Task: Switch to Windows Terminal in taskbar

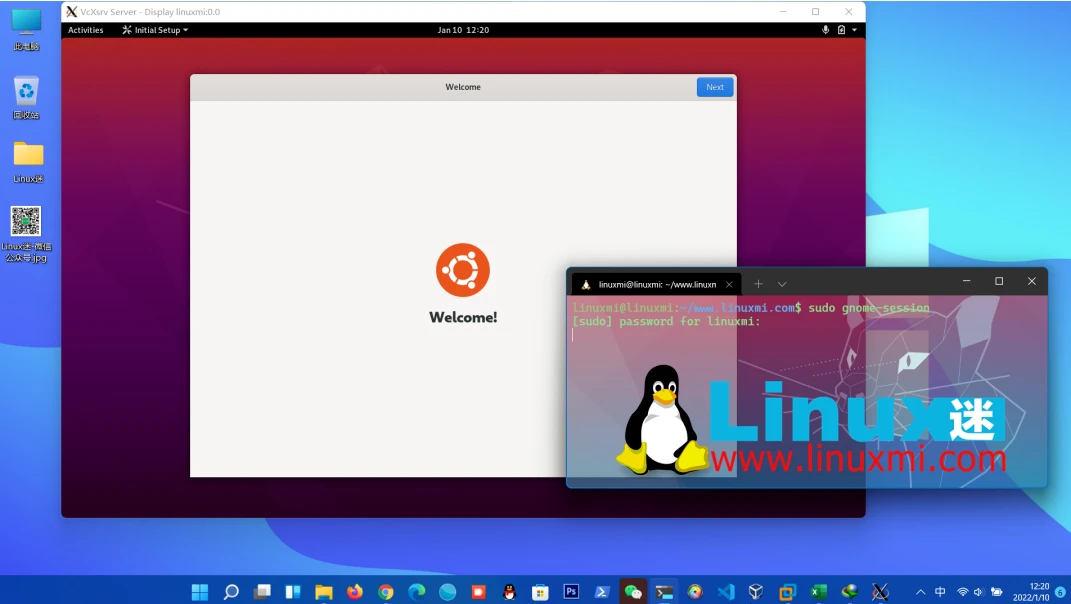Action: pos(664,592)
